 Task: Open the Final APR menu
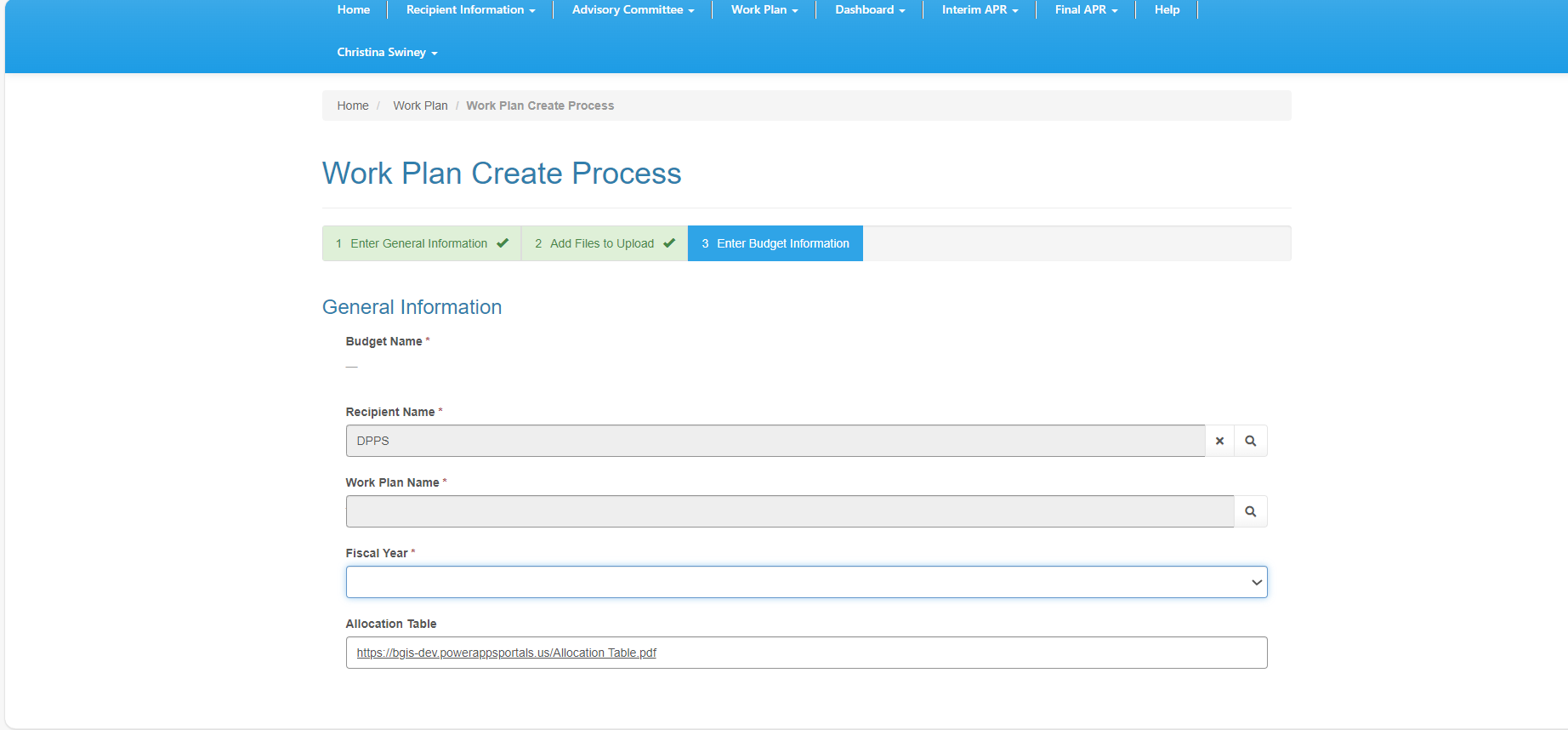point(1086,10)
